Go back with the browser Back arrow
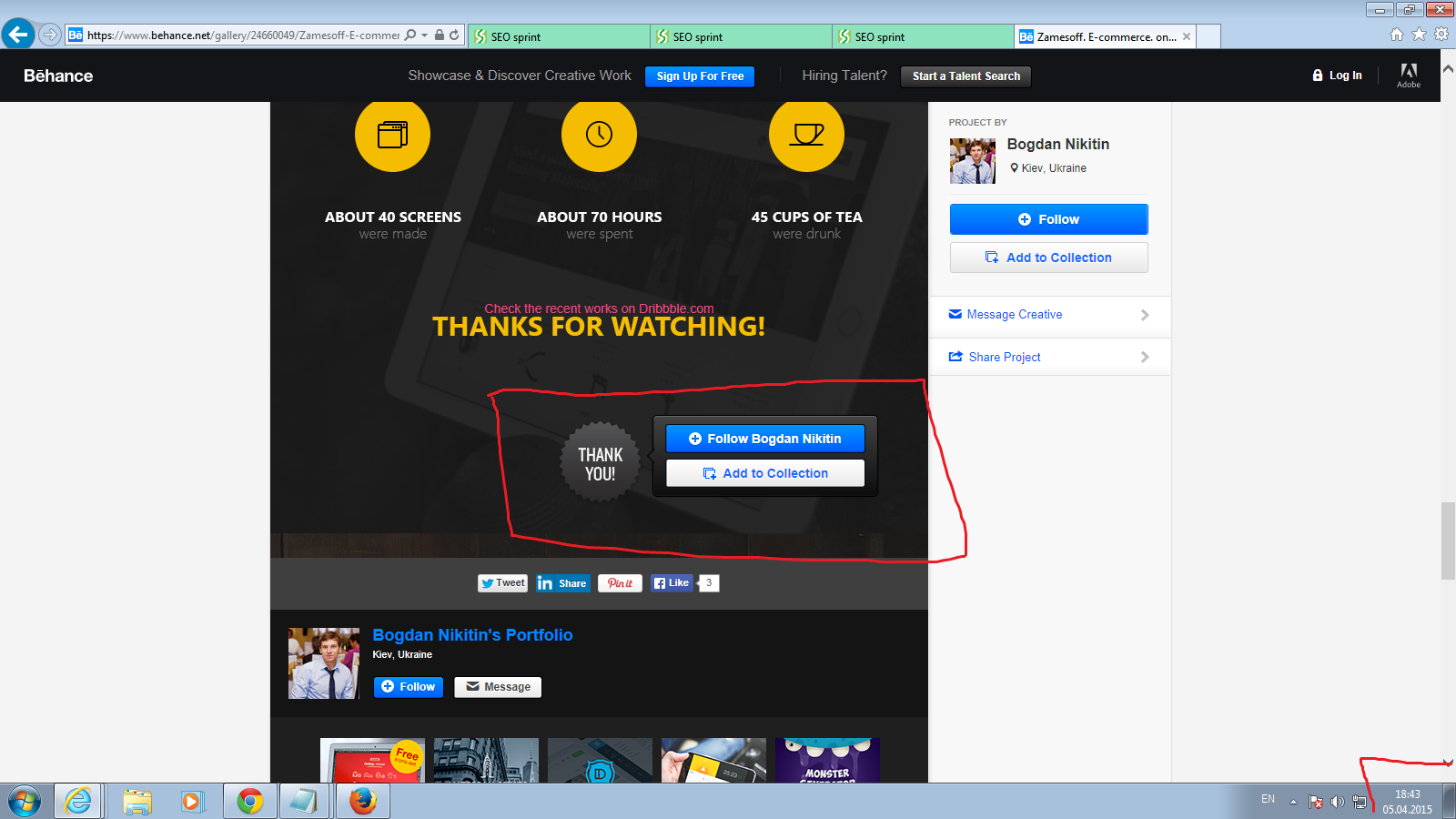The width and height of the screenshot is (1456, 819). point(18,35)
